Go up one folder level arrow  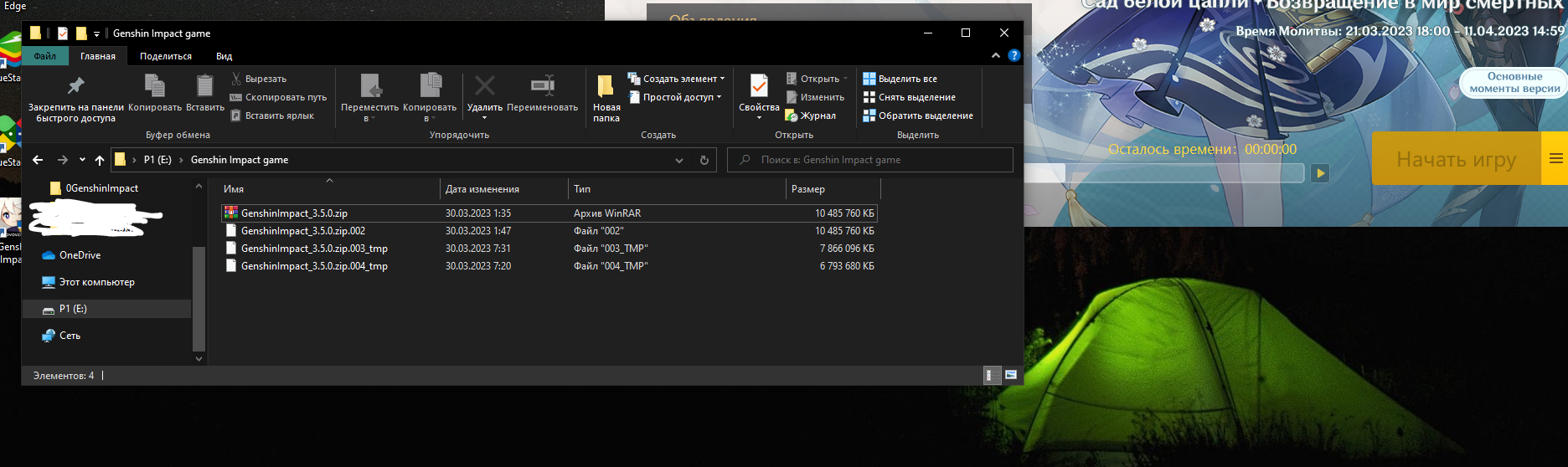[x=100, y=160]
